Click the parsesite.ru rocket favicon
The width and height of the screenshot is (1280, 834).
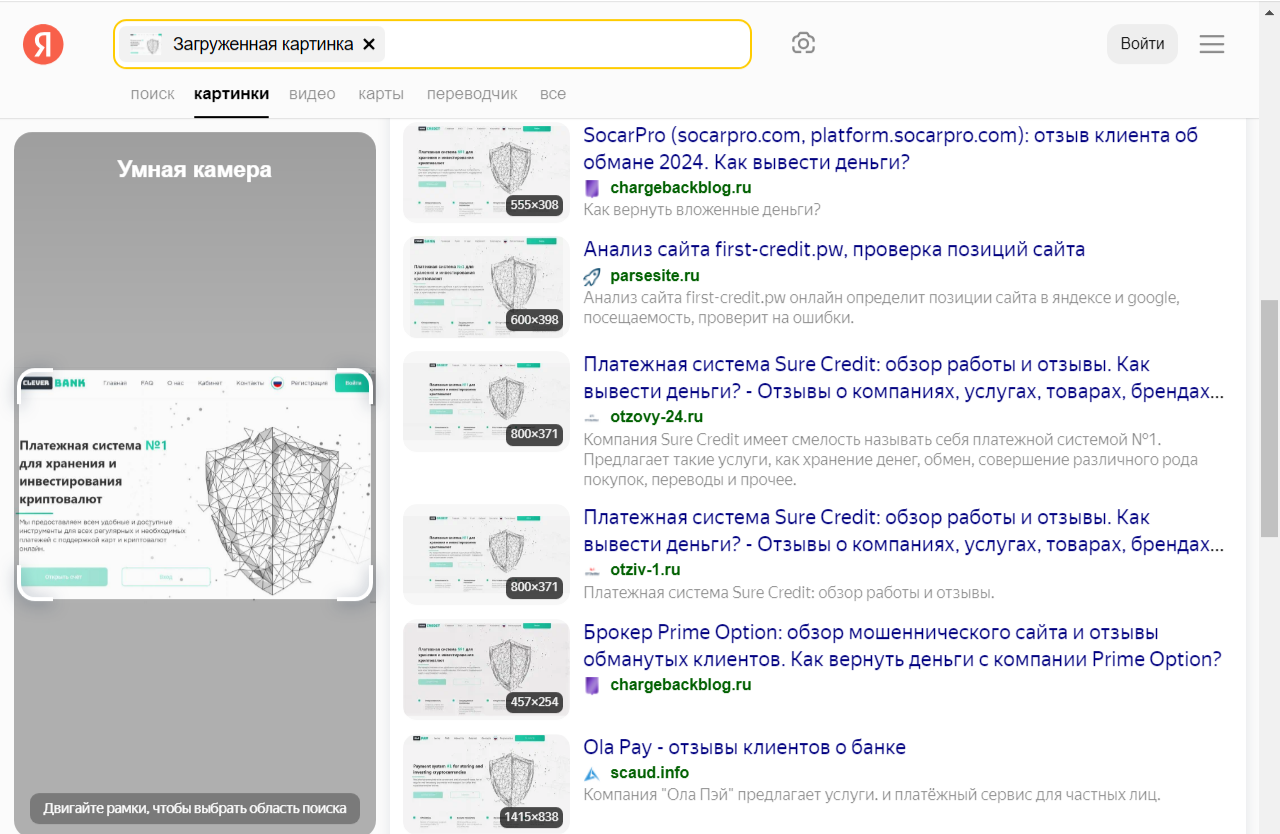(x=592, y=276)
